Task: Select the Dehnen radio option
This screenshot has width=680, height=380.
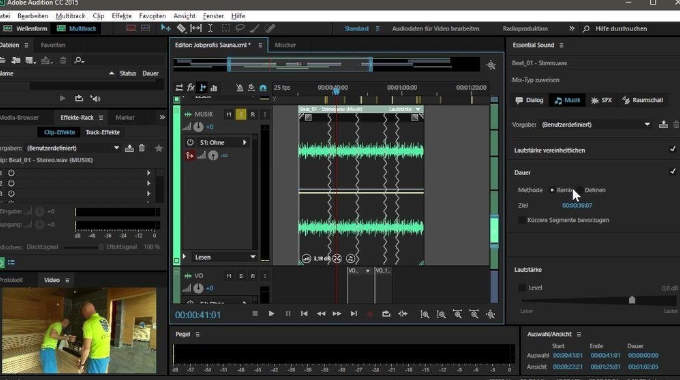Action: point(580,190)
